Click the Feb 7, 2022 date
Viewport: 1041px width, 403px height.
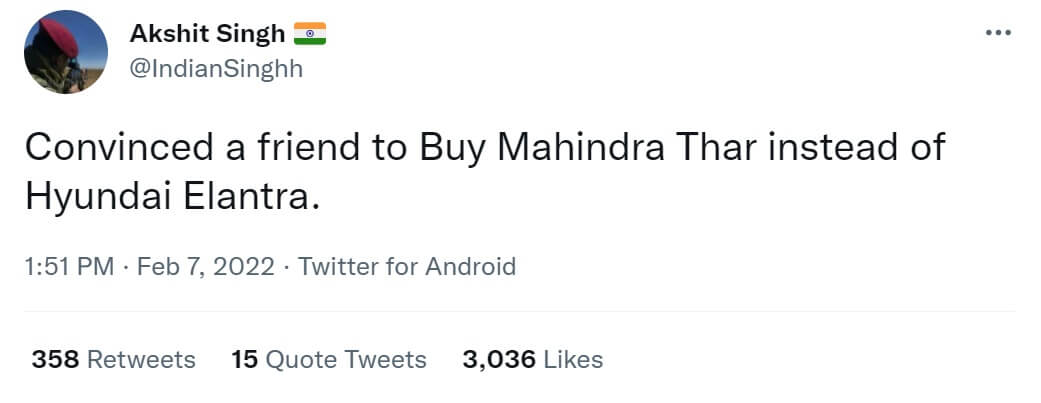click(x=205, y=267)
